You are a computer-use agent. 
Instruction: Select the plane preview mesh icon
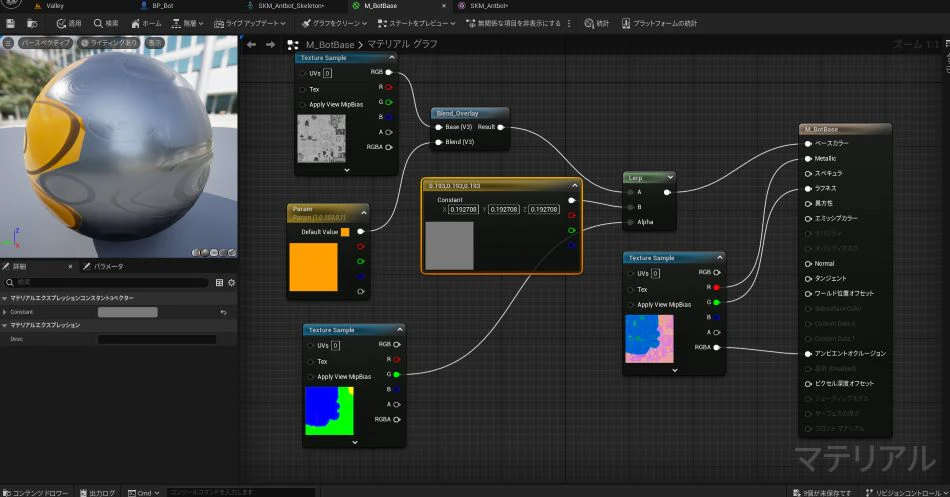coord(214,252)
